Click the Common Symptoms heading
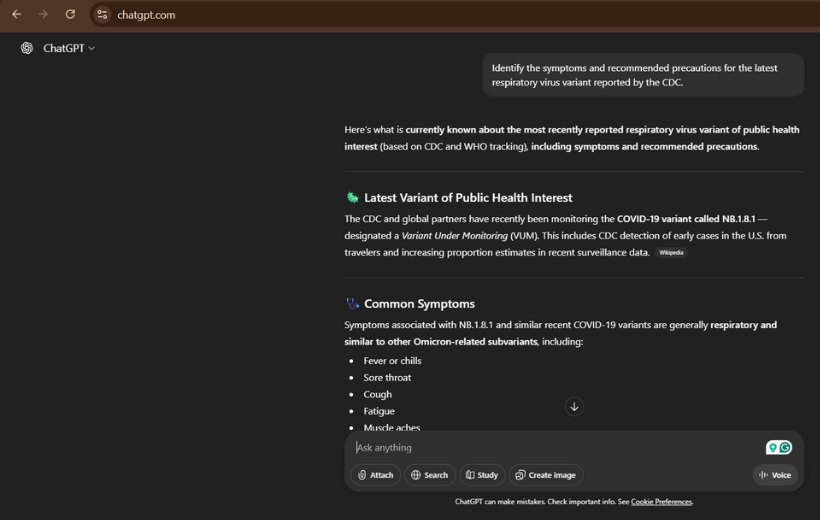820x520 pixels. (419, 304)
